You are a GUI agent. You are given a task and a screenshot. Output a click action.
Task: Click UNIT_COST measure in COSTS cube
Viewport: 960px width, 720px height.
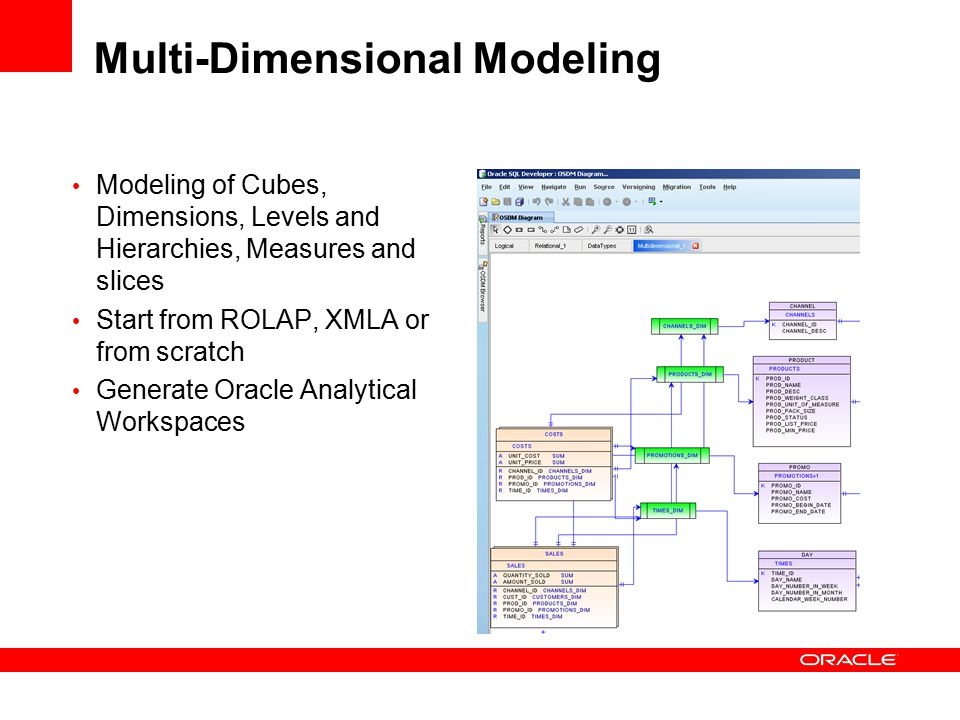524,456
